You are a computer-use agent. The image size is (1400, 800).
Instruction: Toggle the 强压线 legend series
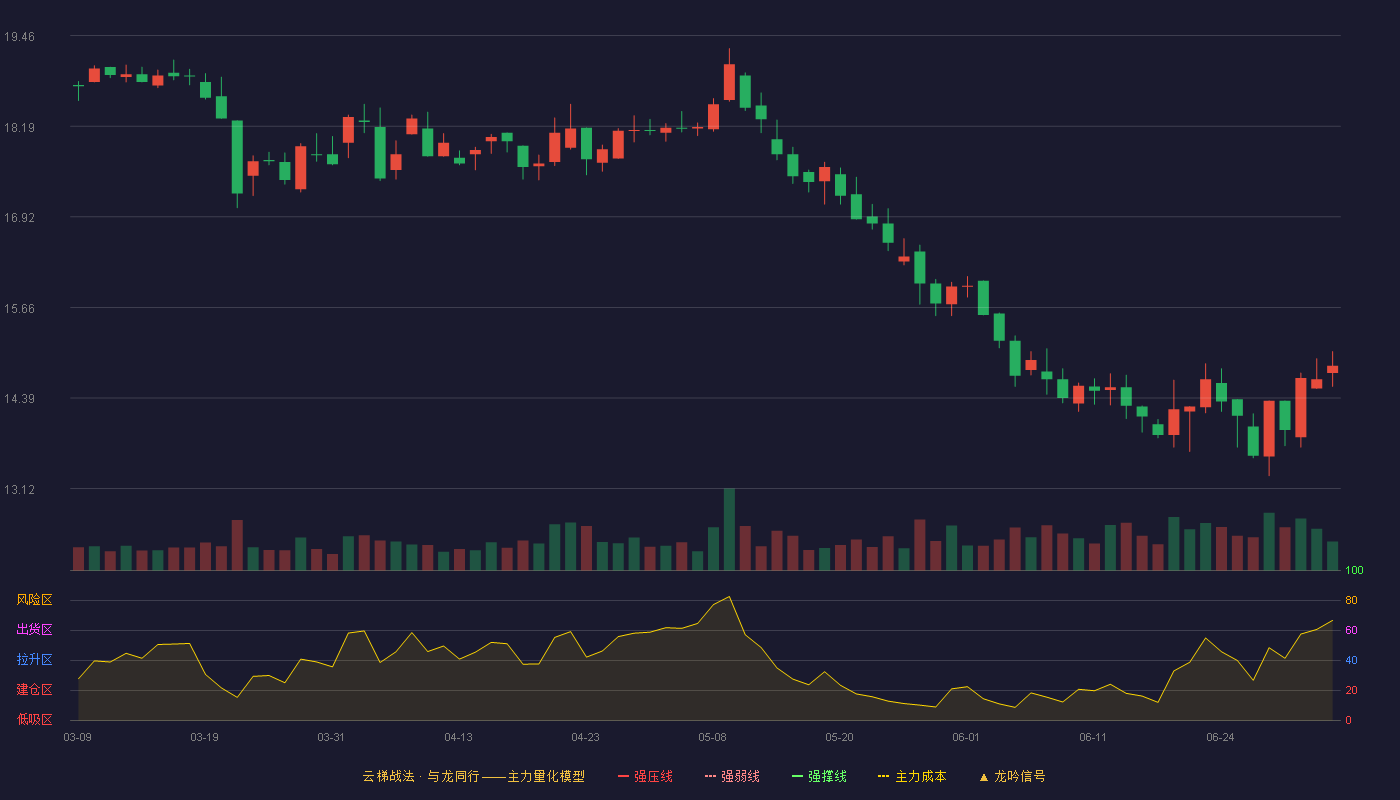click(x=645, y=776)
